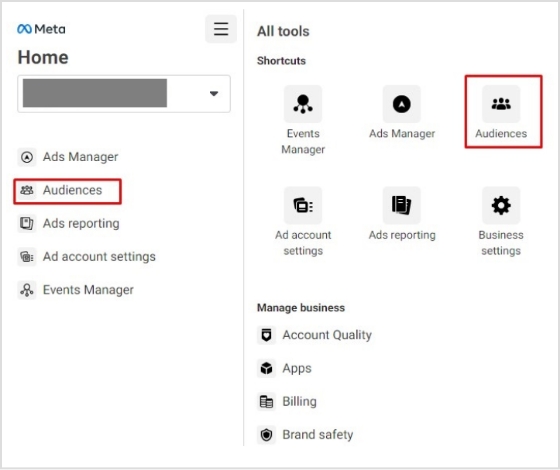Open Ads Manager shortcut tile icon

click(402, 104)
